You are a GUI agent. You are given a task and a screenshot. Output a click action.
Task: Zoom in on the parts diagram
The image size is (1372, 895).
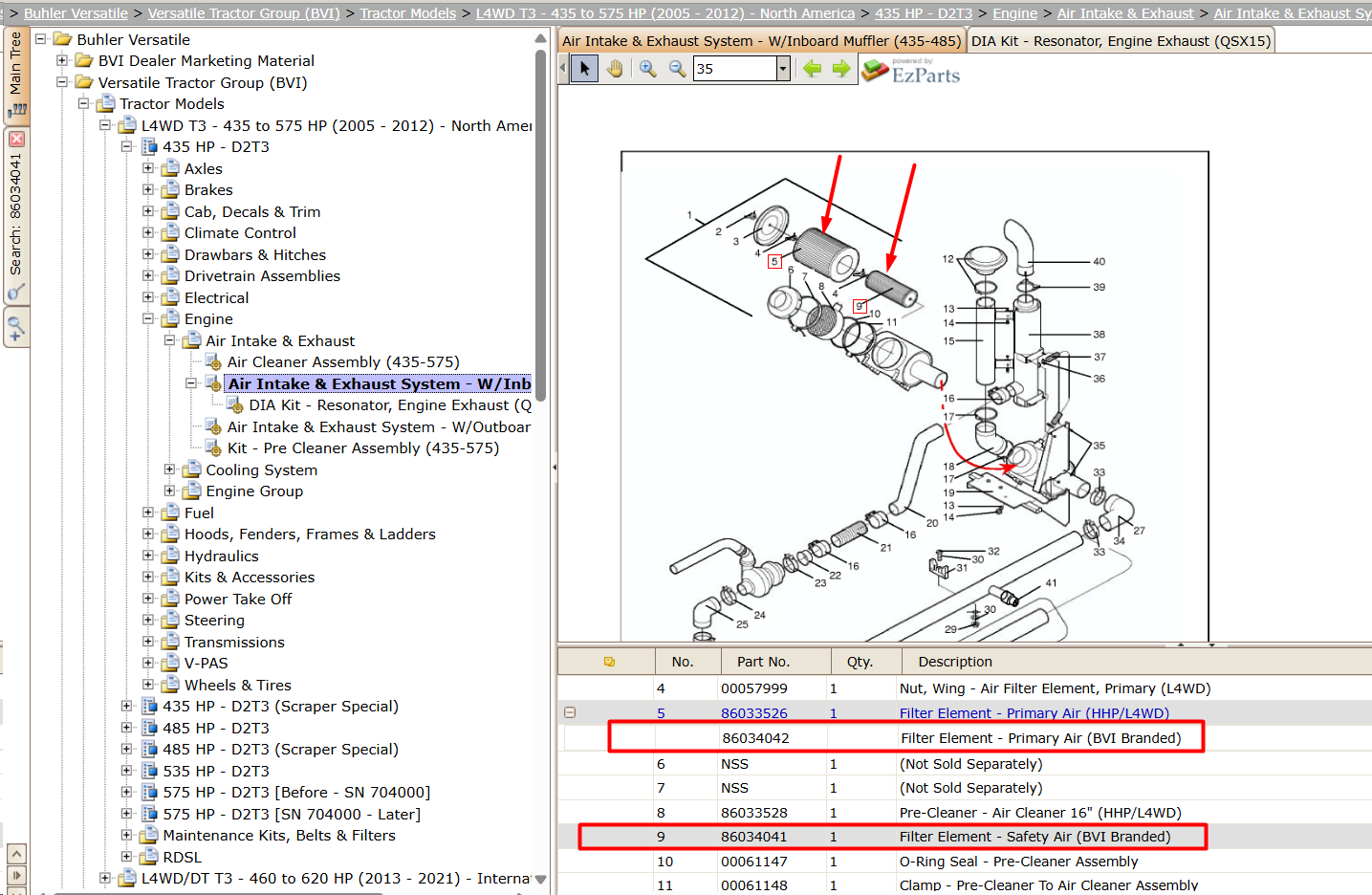tap(648, 69)
